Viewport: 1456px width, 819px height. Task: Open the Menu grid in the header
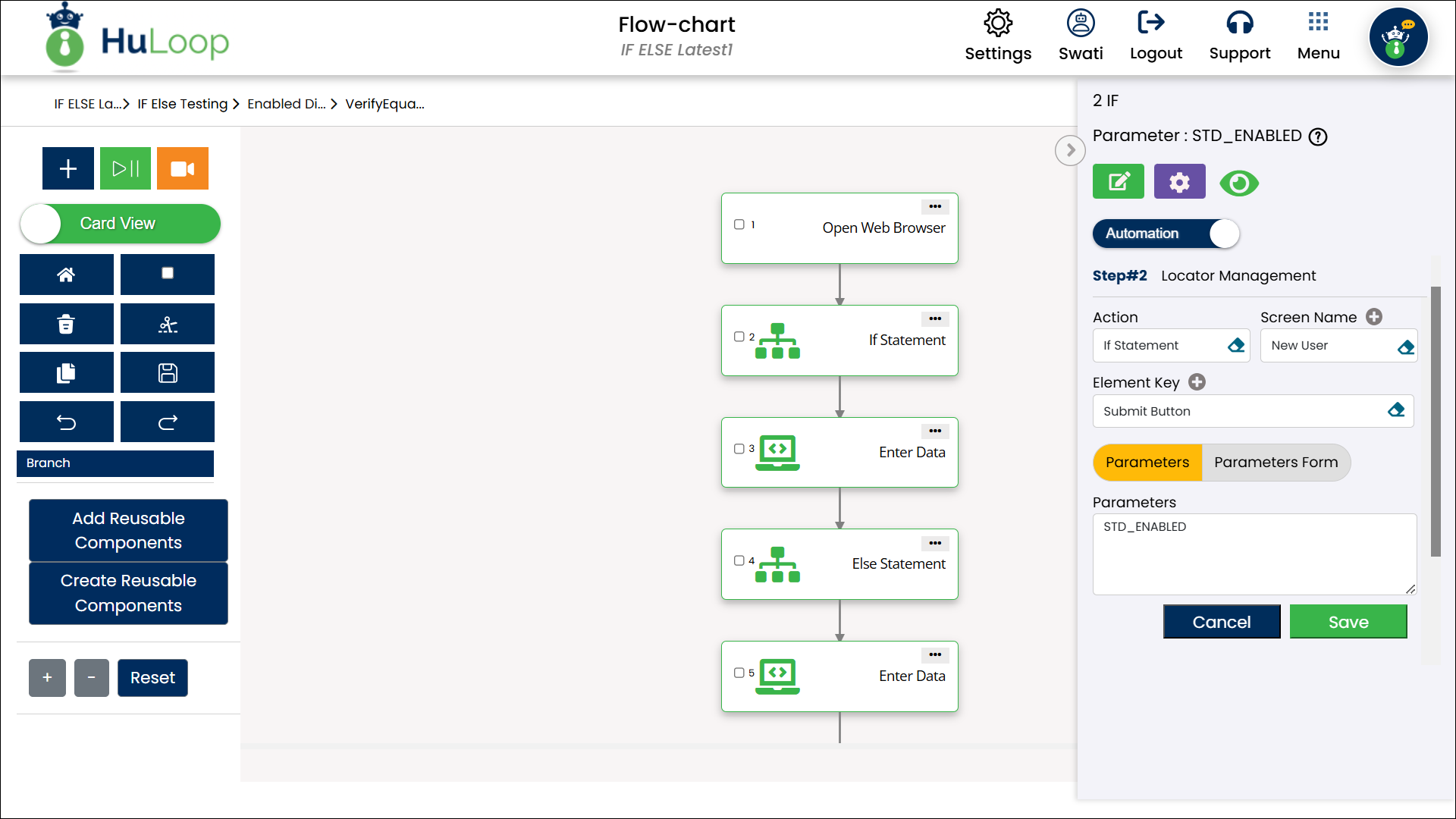tap(1318, 36)
